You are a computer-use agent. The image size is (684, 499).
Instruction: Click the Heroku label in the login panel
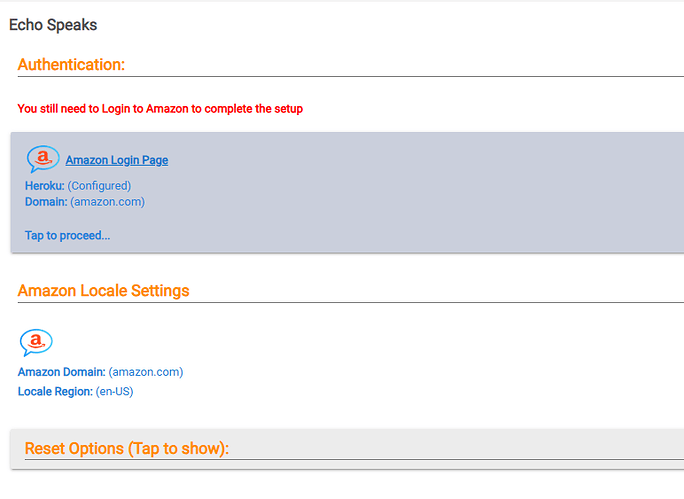click(44, 186)
